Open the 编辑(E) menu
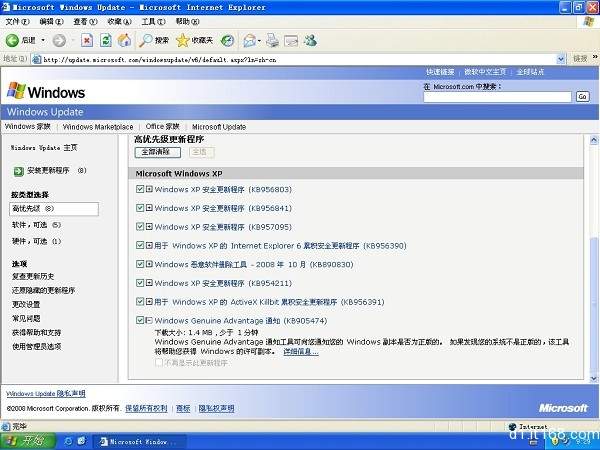 coord(51,22)
